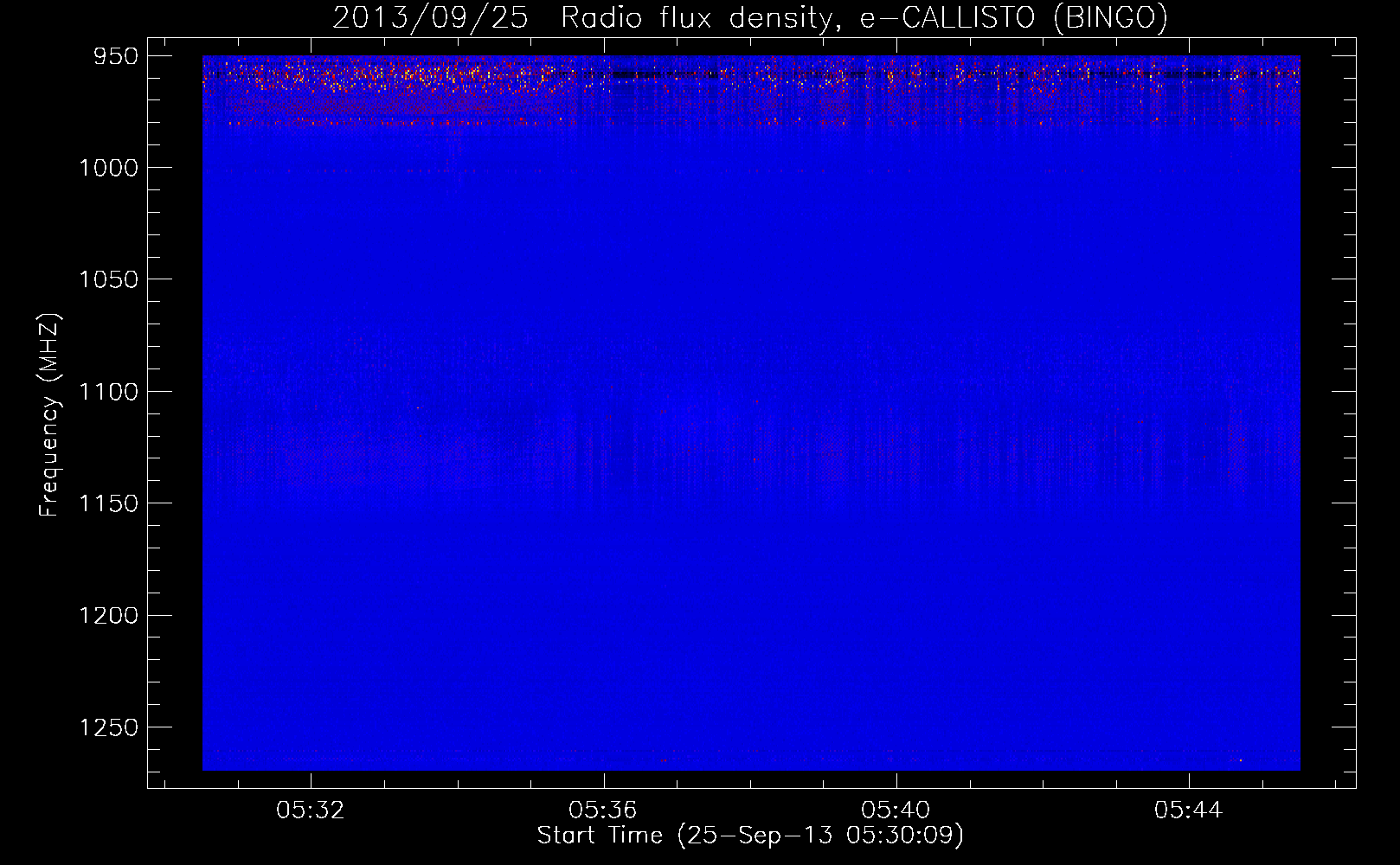Click the 'Start Time (25-Sep-13 05:30:09)' label
Image resolution: width=1400 pixels, height=865 pixels.
coord(750,836)
